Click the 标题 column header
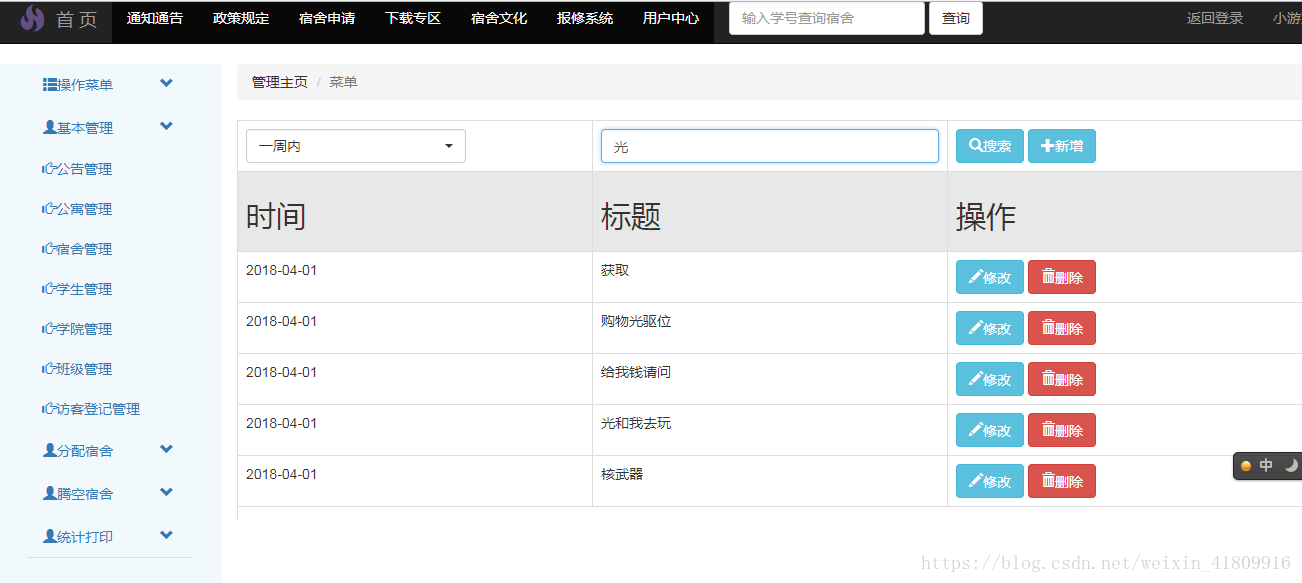The height and width of the screenshot is (583, 1302). click(x=631, y=216)
